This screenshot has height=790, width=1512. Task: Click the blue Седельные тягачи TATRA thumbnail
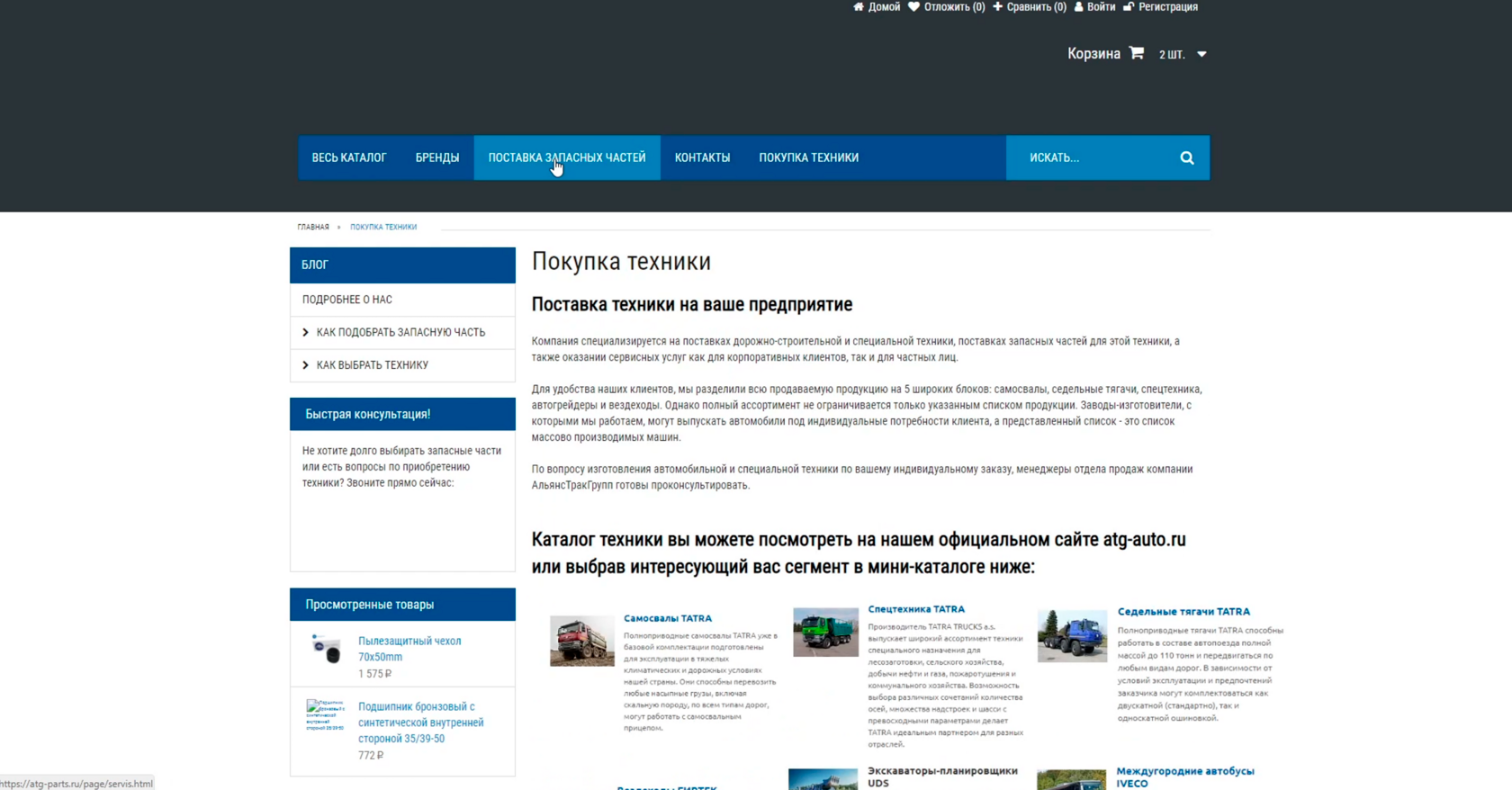pos(1072,635)
